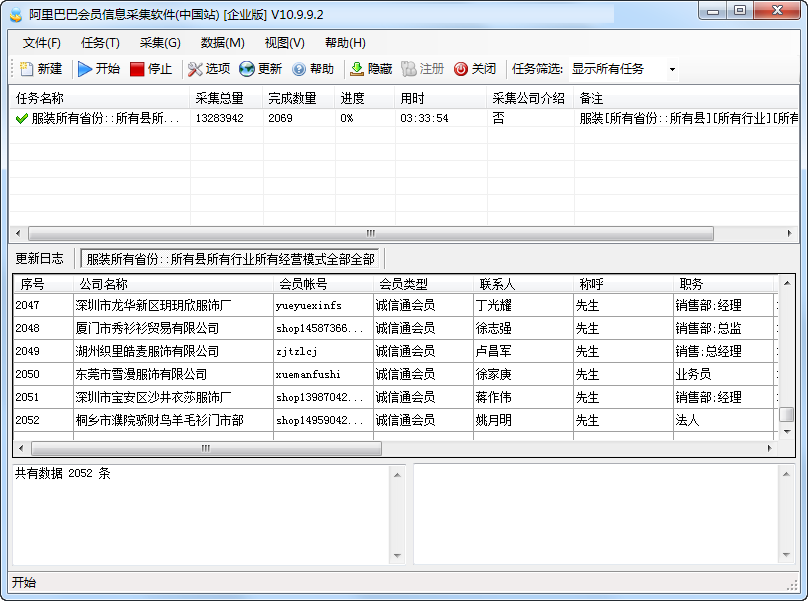Click inside the 共有数据 2052 条 log box
The height and width of the screenshot is (601, 808).
click(201, 514)
